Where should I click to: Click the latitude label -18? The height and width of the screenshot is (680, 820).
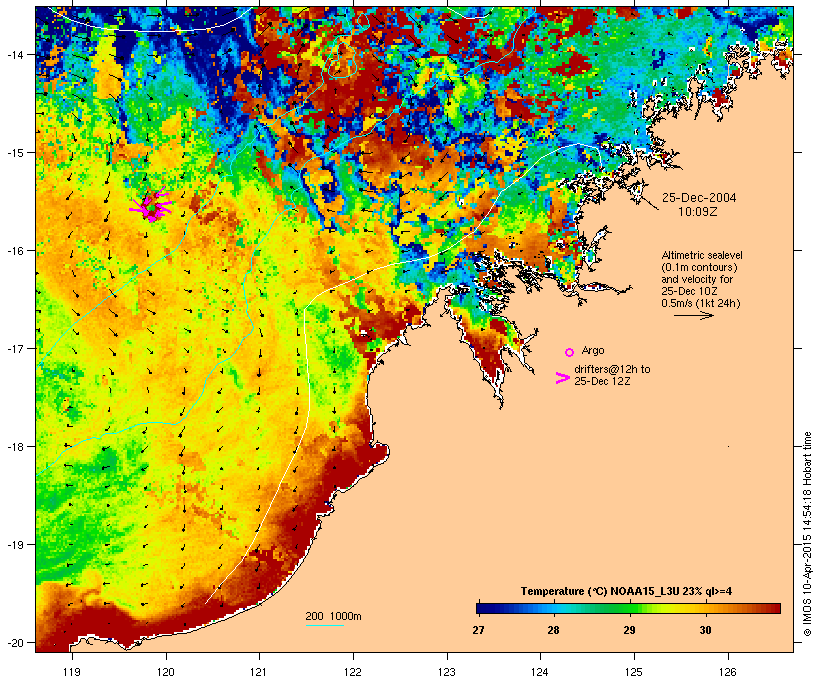coord(14,447)
